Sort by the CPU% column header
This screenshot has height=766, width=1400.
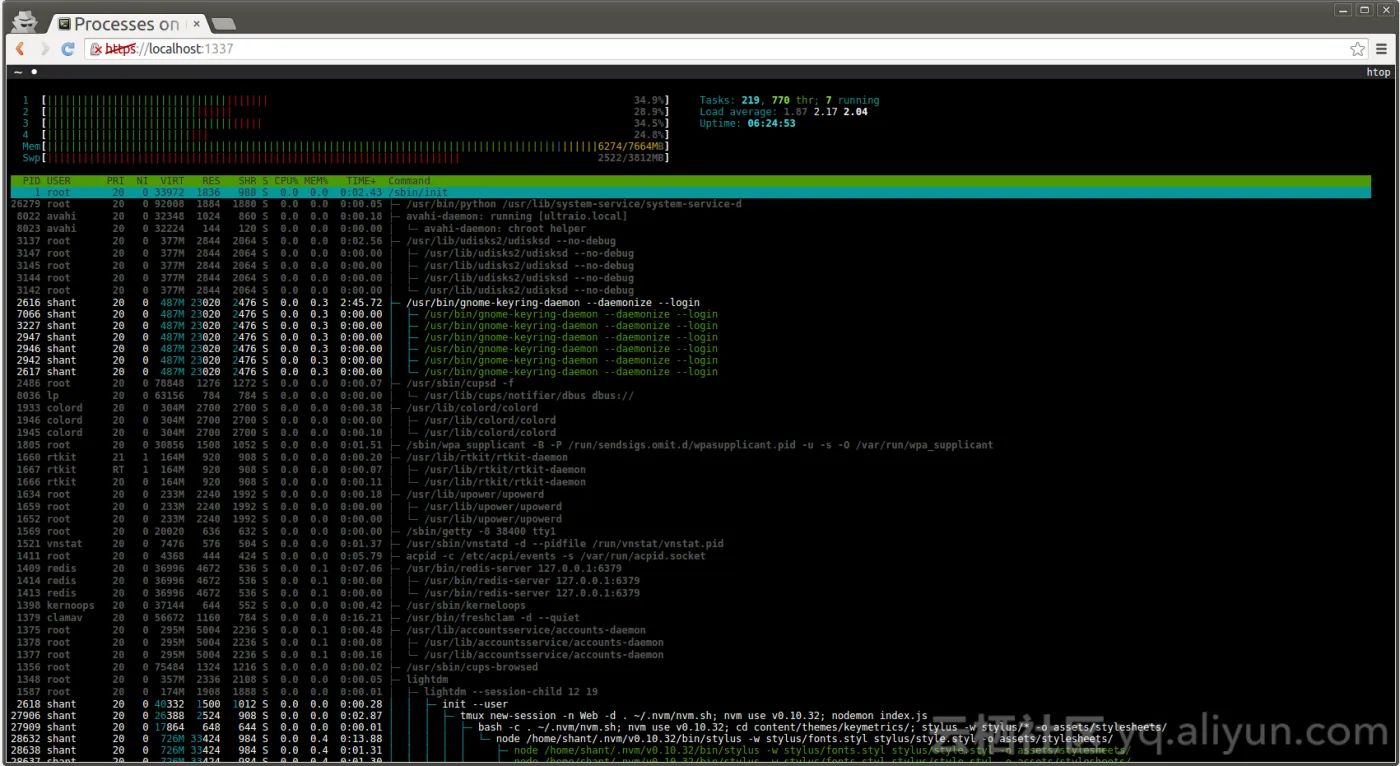tap(287, 181)
